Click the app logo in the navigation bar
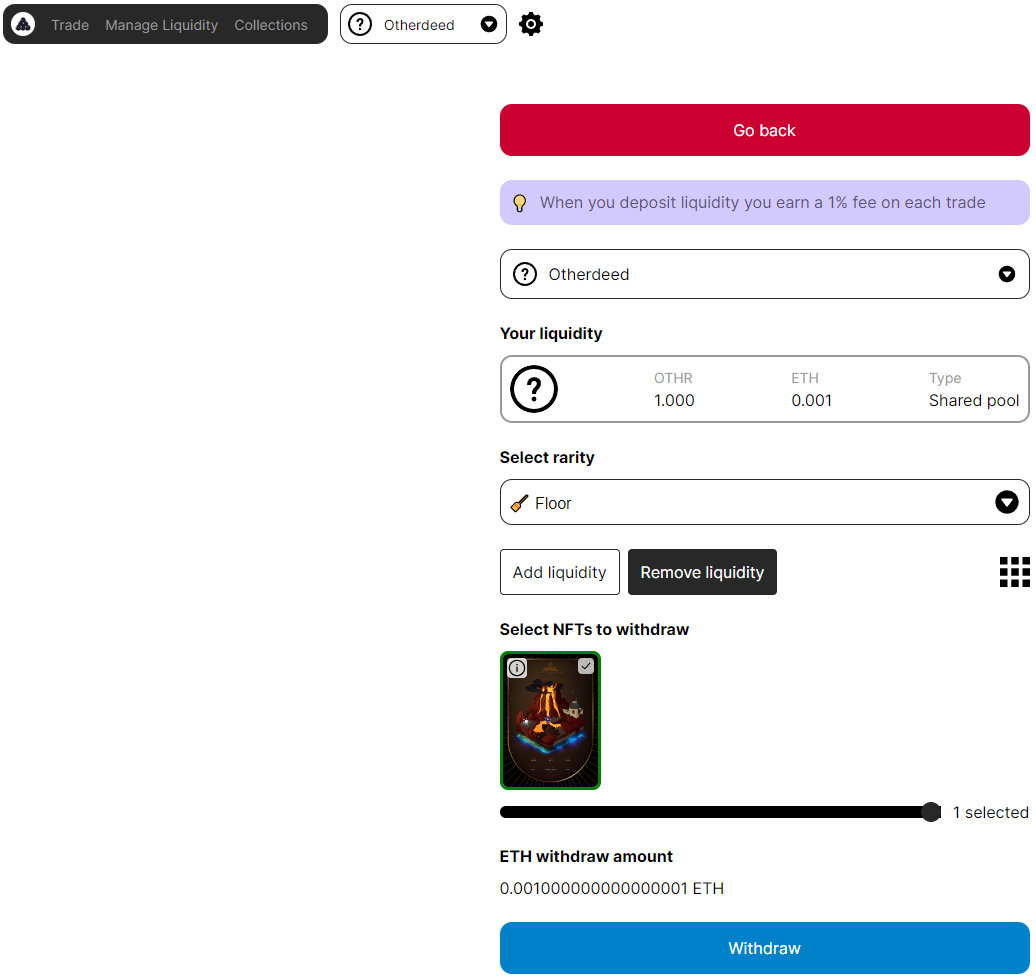 click(x=24, y=24)
